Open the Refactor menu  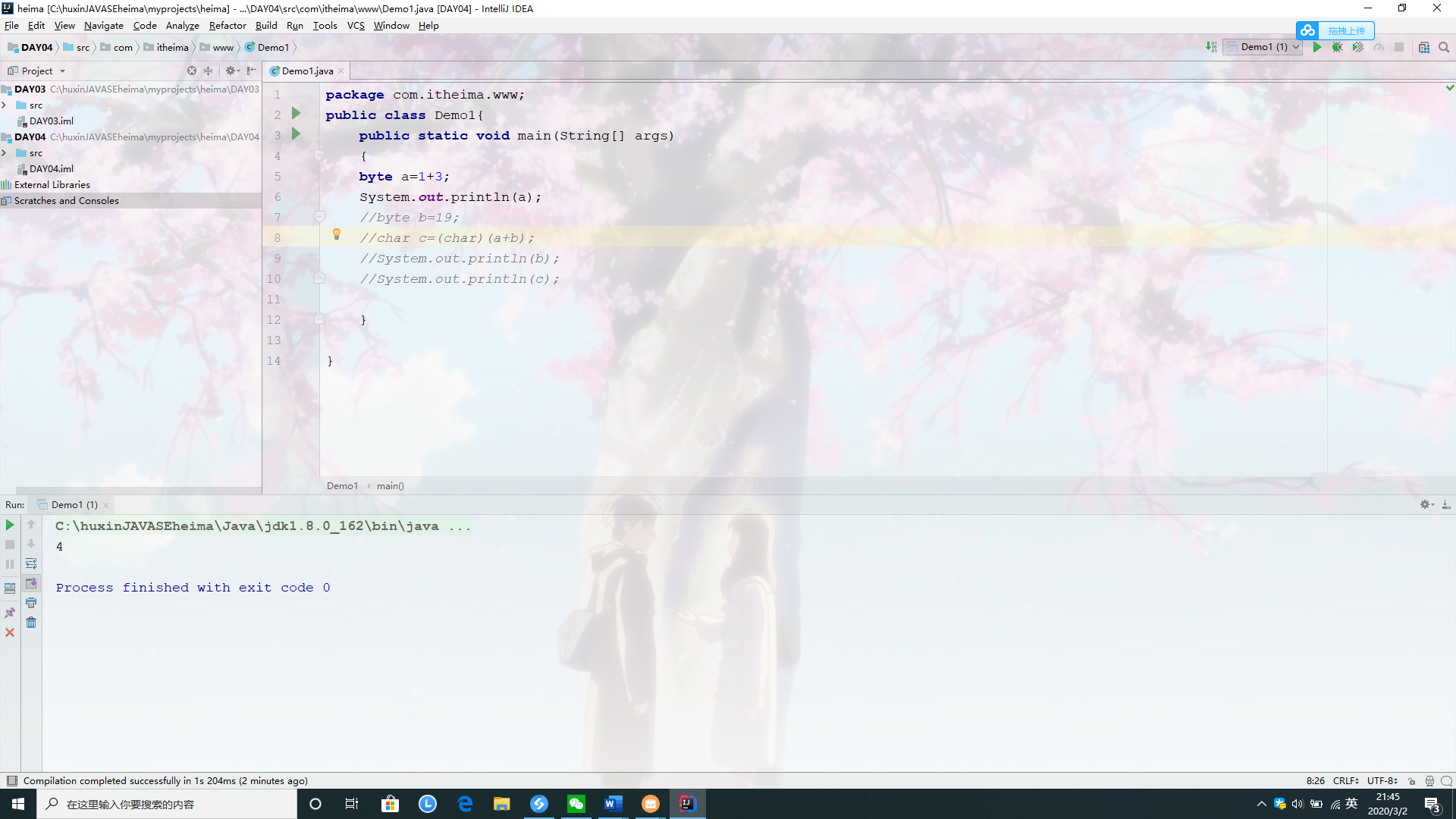(227, 25)
